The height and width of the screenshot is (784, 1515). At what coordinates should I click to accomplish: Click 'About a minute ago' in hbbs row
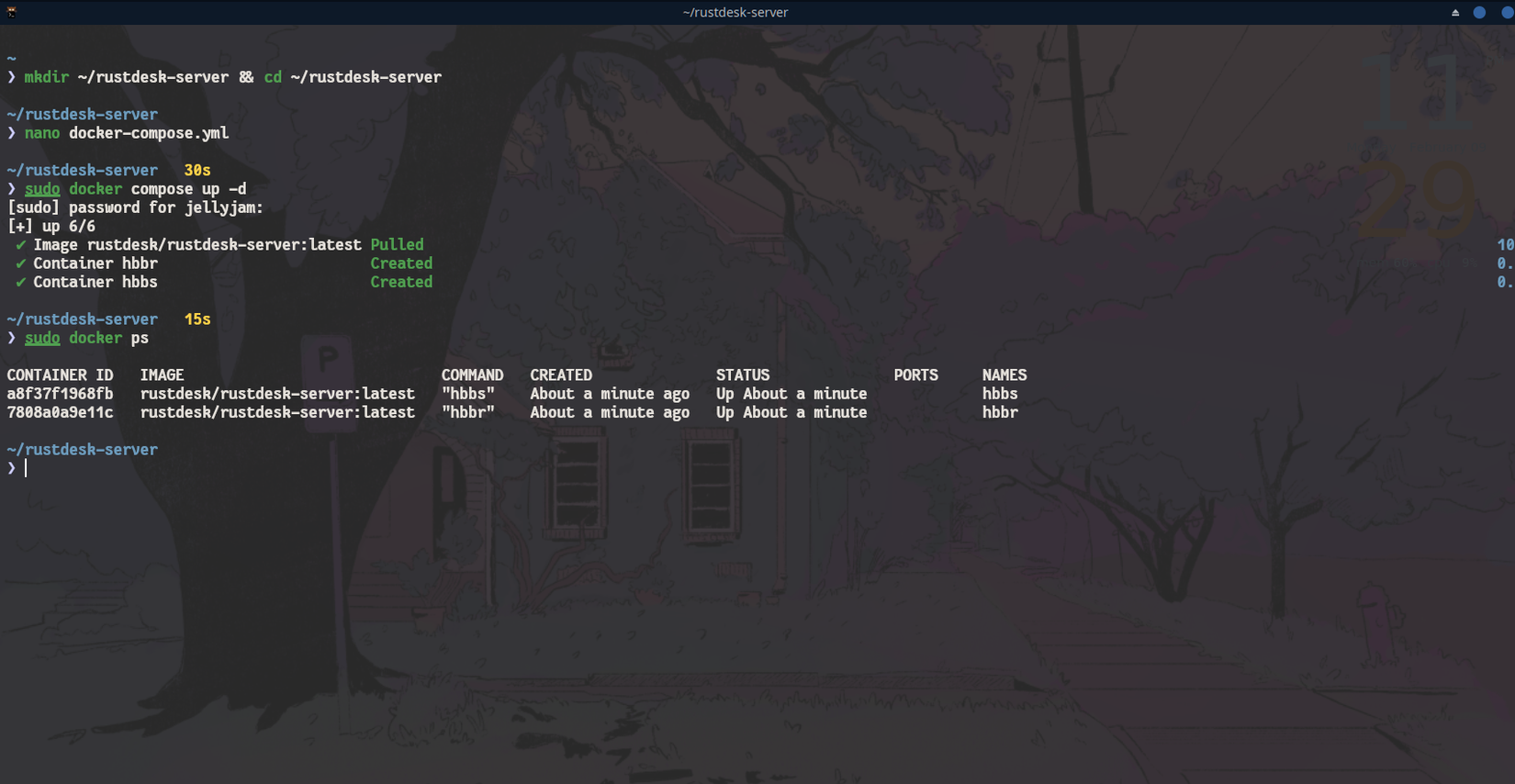[610, 394]
